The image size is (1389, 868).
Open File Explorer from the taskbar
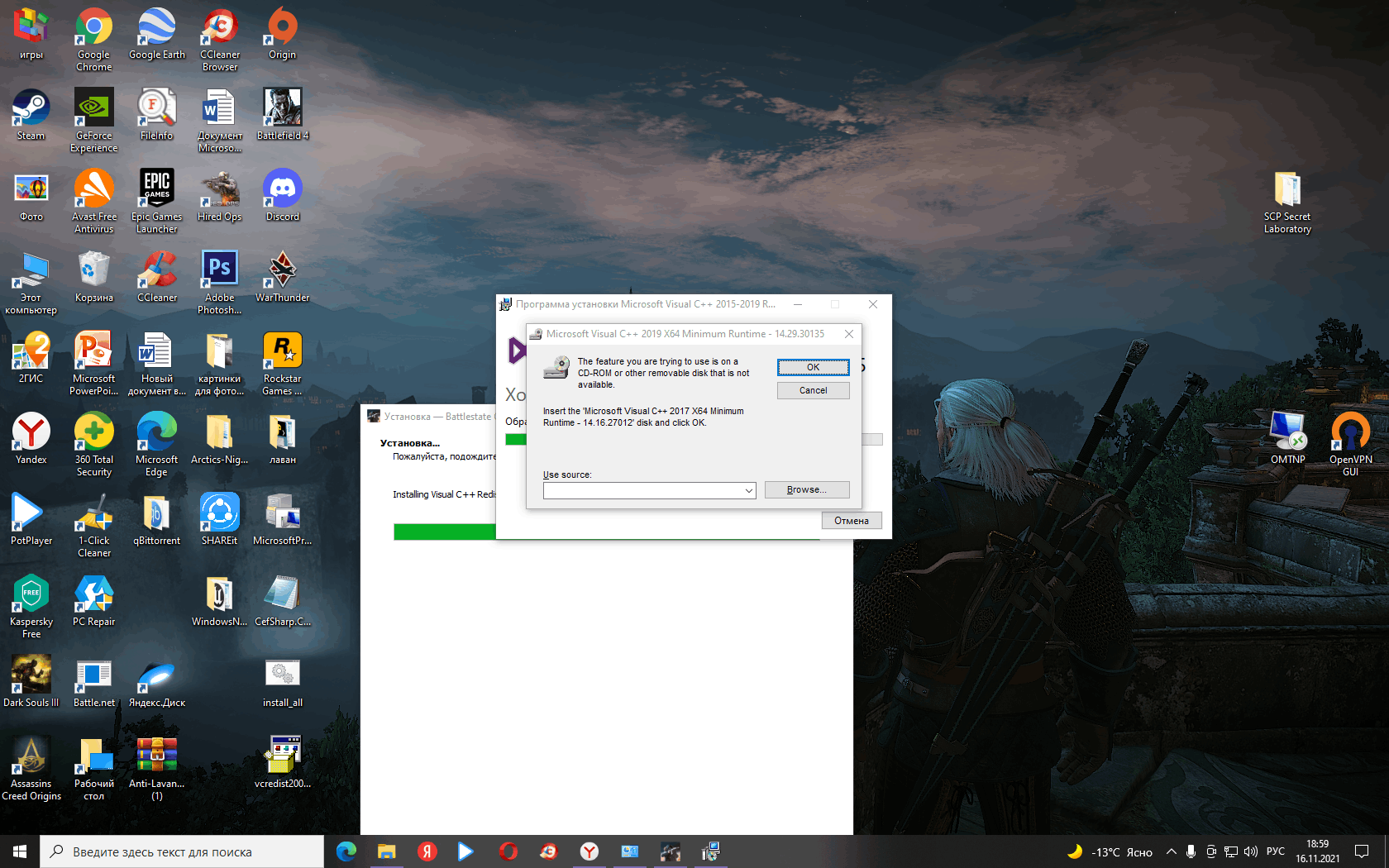point(386,851)
